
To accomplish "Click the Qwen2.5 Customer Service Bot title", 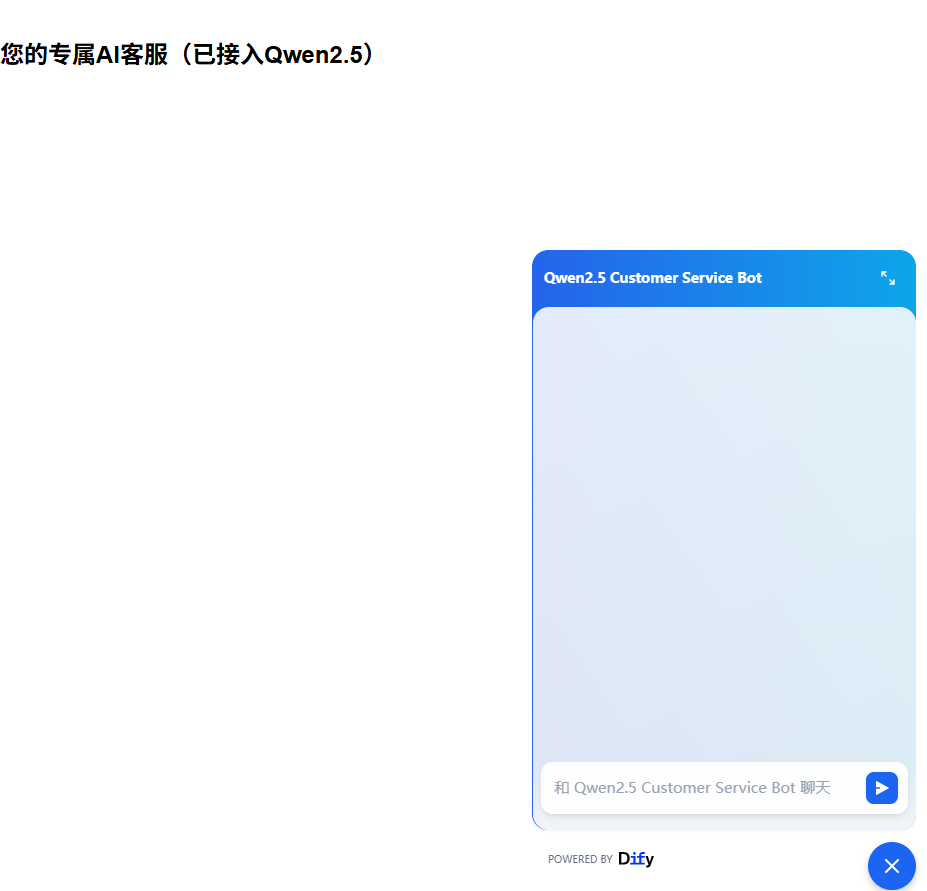I will click(653, 278).
